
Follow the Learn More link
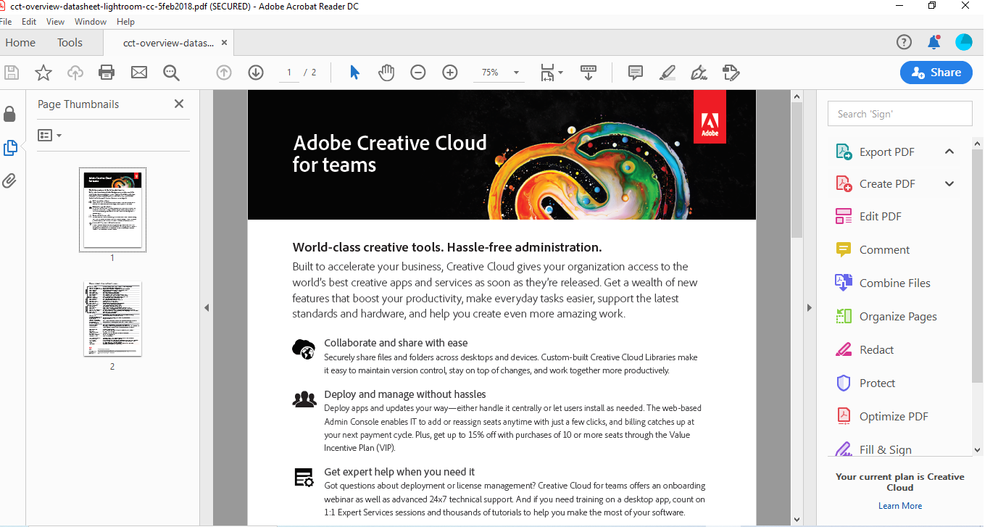[900, 505]
